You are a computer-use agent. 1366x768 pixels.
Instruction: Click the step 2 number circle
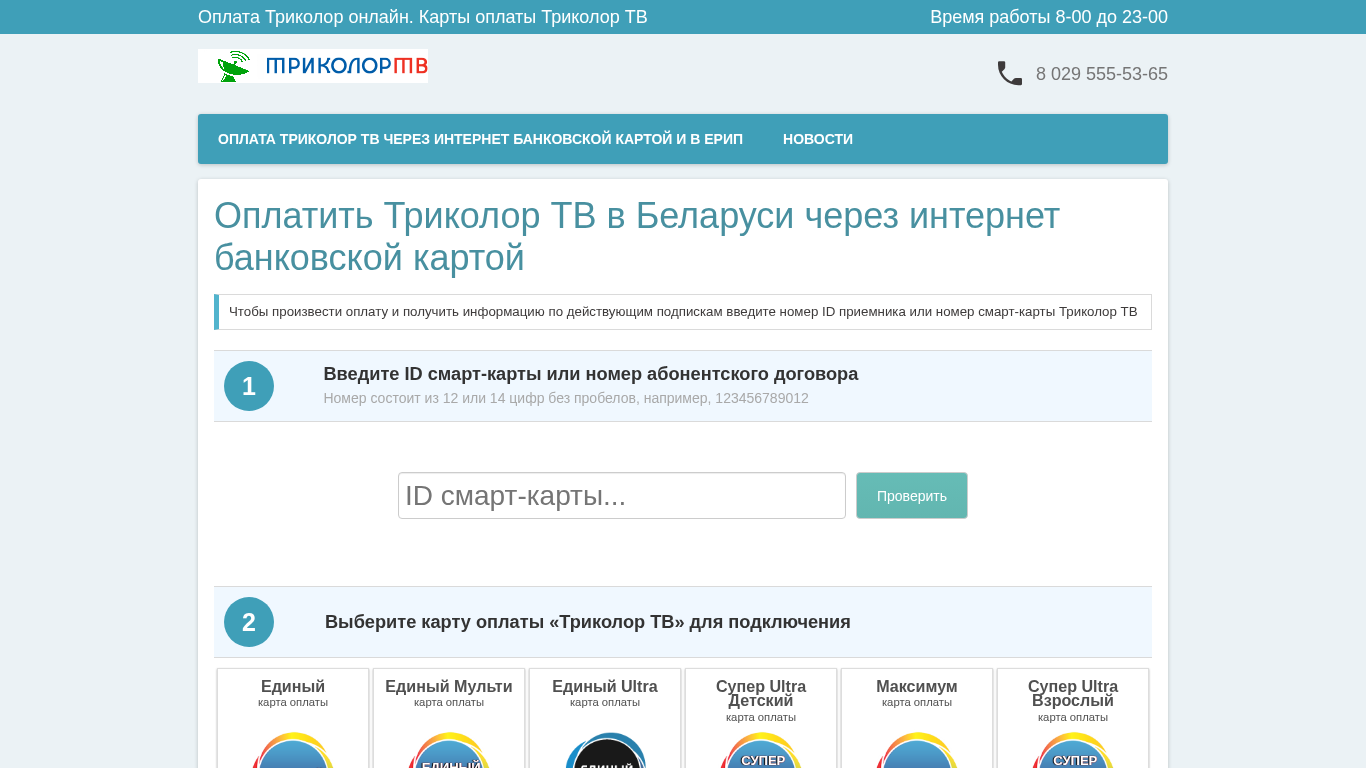pyautogui.click(x=249, y=622)
